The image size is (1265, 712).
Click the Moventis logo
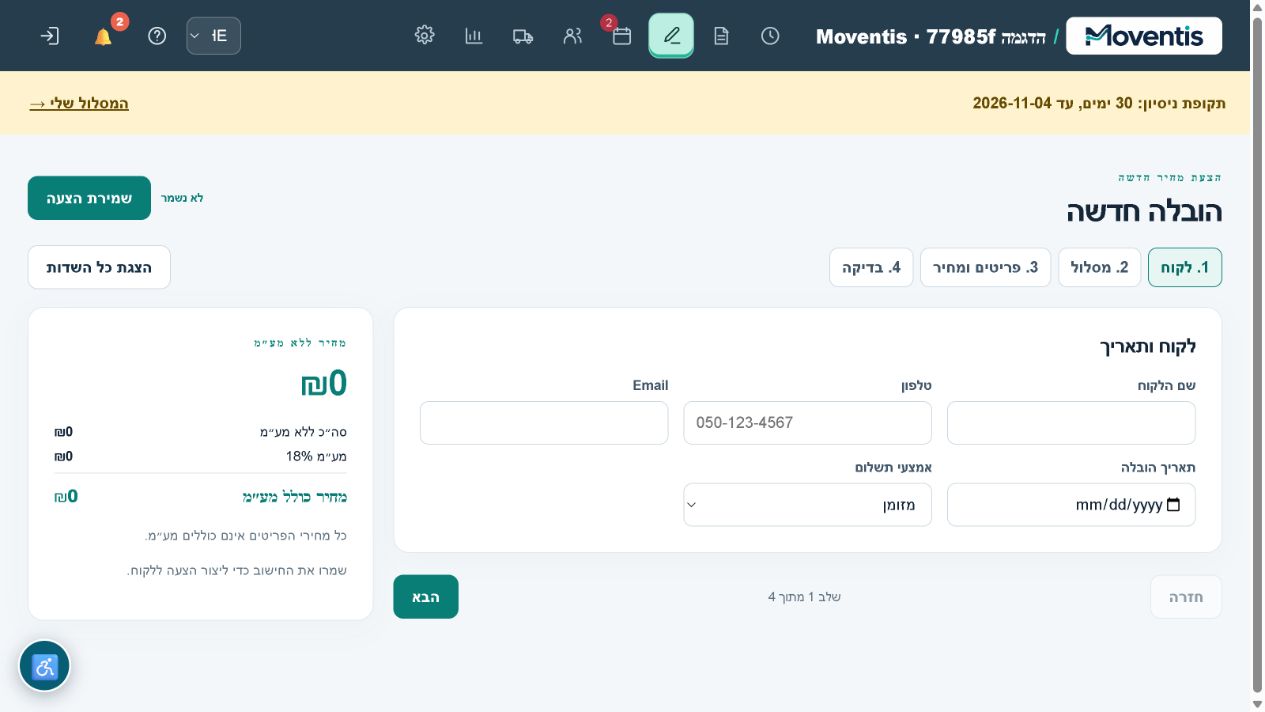(x=1144, y=36)
